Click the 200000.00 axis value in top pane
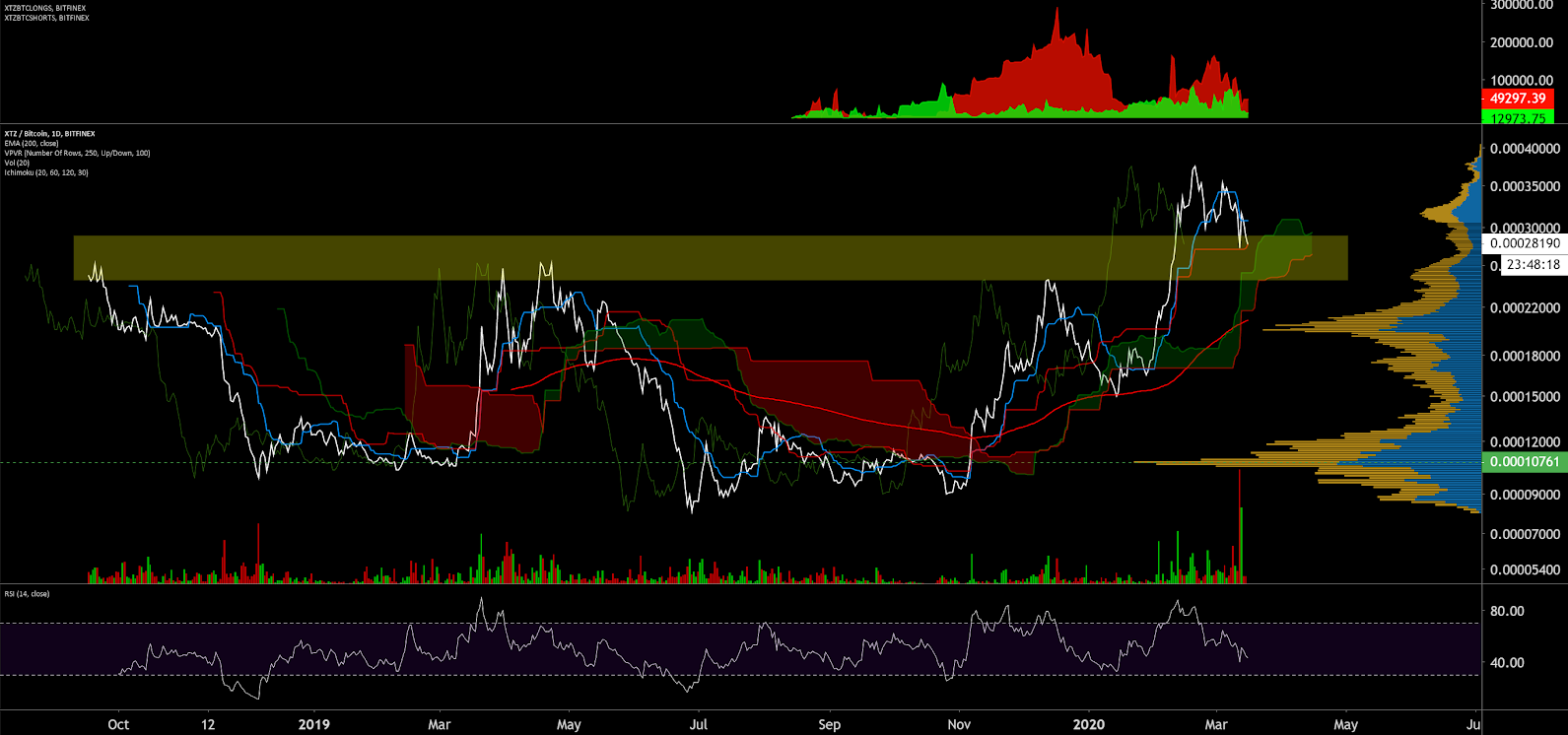The image size is (1568, 735). pos(1521,42)
